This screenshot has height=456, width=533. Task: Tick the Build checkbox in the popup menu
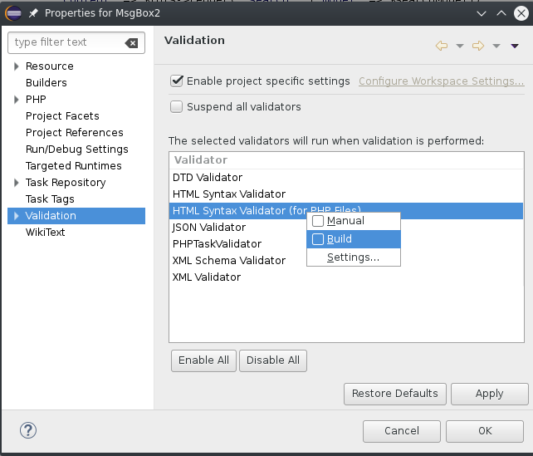318,239
